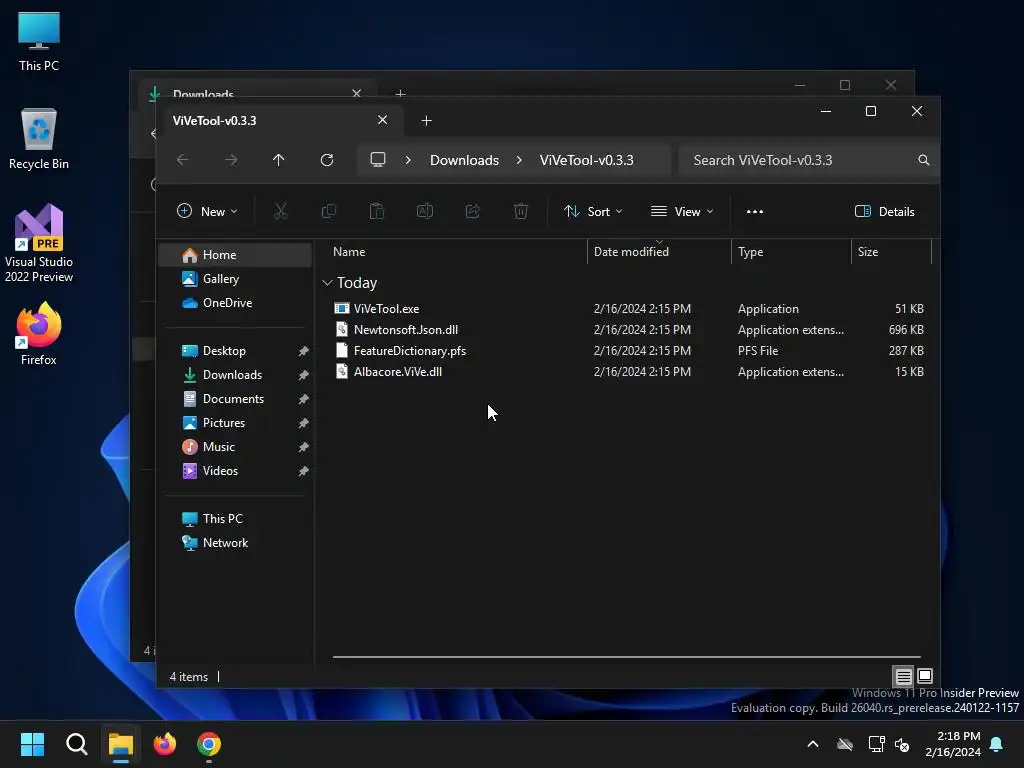Refresh the ViVeTool-v0.3.3 folder
This screenshot has height=768, width=1024.
point(327,160)
